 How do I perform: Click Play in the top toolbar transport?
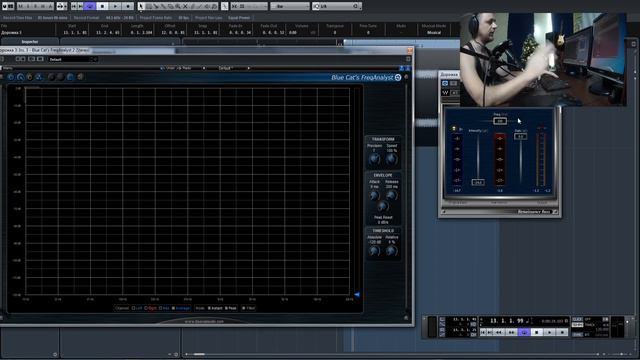coord(115,6)
